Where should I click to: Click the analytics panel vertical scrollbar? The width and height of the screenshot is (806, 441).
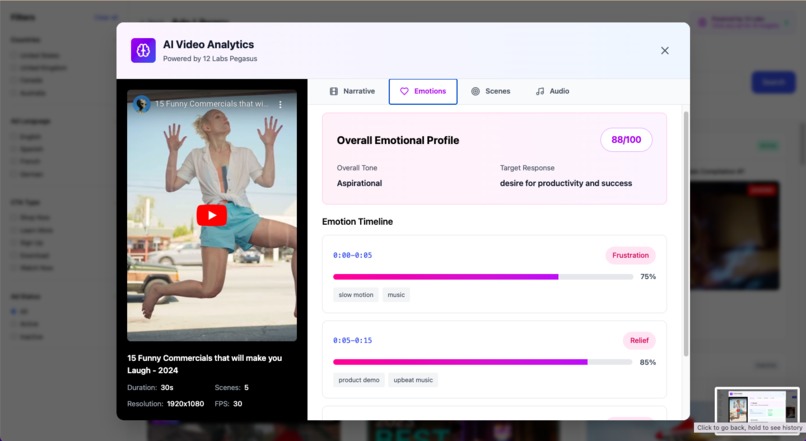686,234
